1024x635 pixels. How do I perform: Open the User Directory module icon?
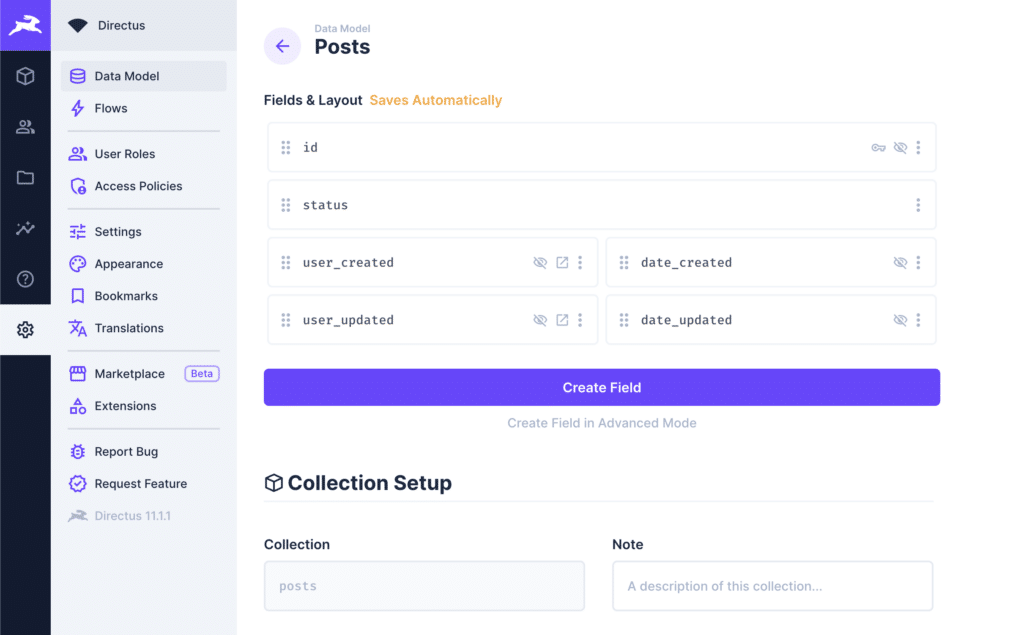(x=25, y=127)
